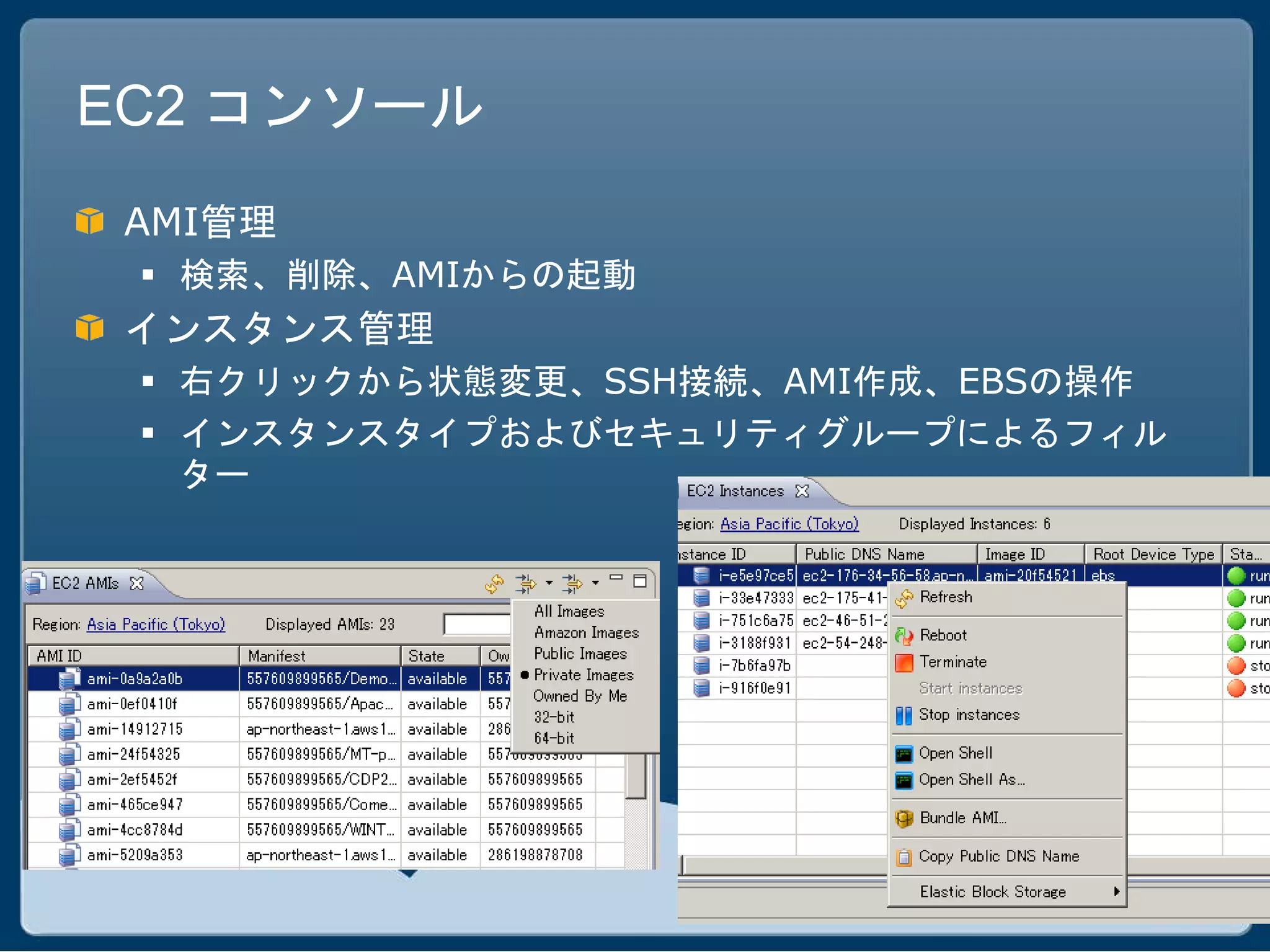Maximize the EC2 AMIs view panel

tap(640, 581)
